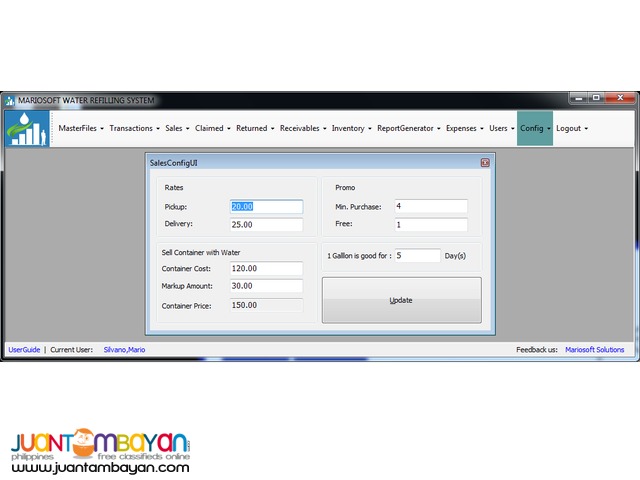
Task: Minimize the Mariosoft application window
Action: (x=578, y=98)
